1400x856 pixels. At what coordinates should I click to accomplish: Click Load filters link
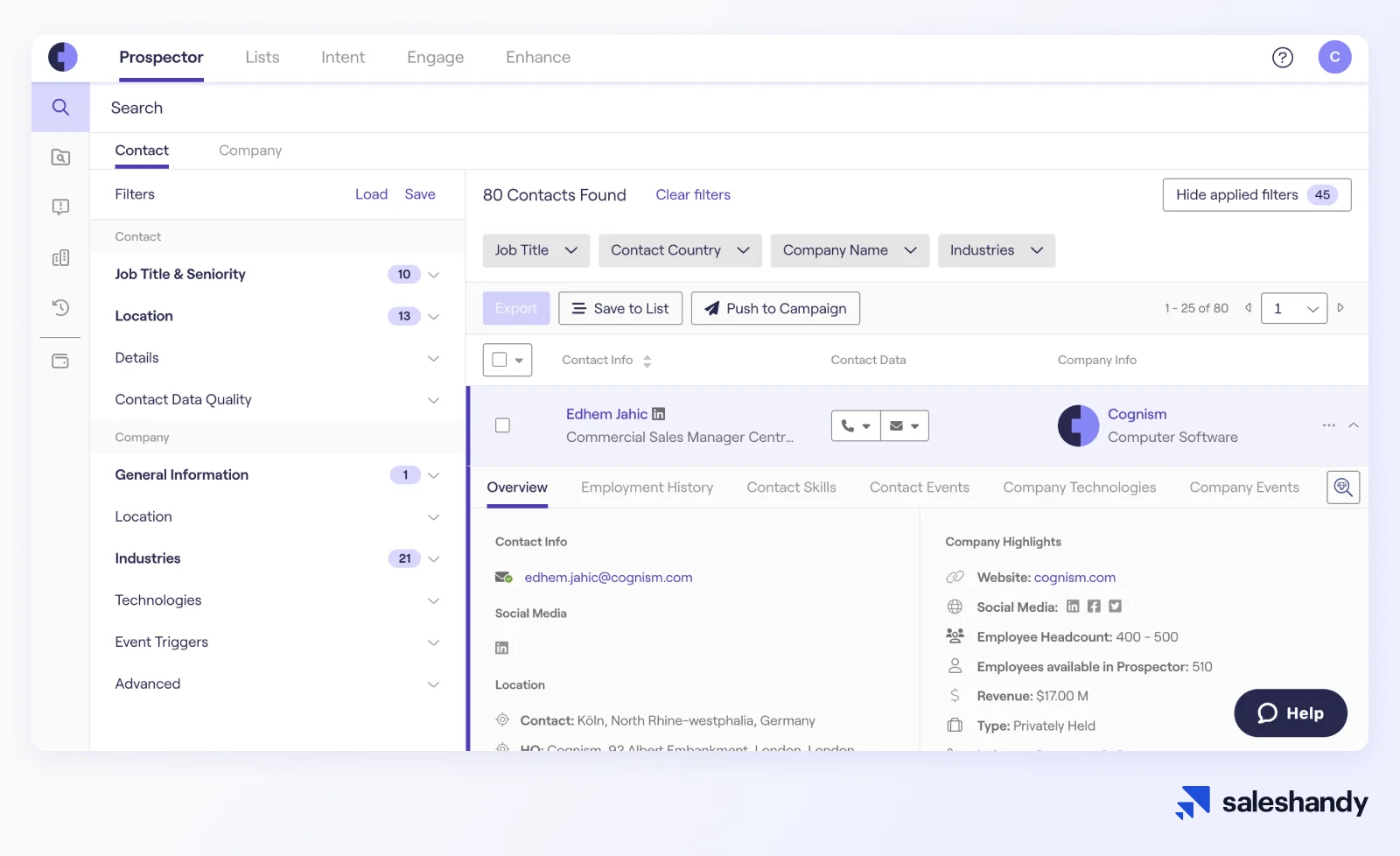pos(371,194)
